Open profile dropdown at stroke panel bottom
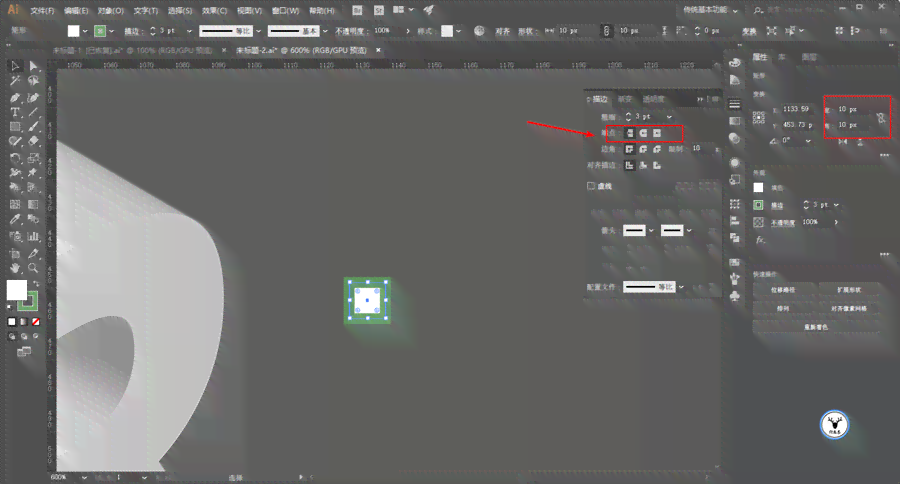Viewport: 900px width, 484px height. tap(681, 286)
